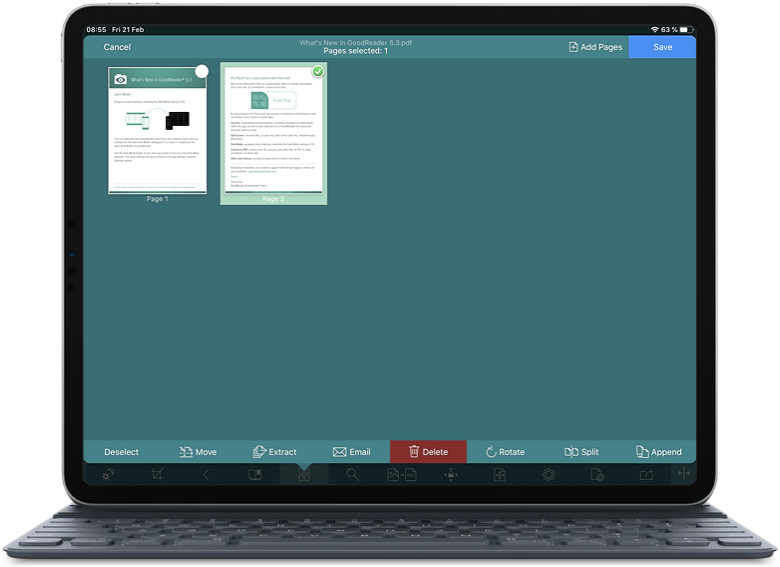Click Move in the page actions bar
The width and height of the screenshot is (780, 567).
197,452
